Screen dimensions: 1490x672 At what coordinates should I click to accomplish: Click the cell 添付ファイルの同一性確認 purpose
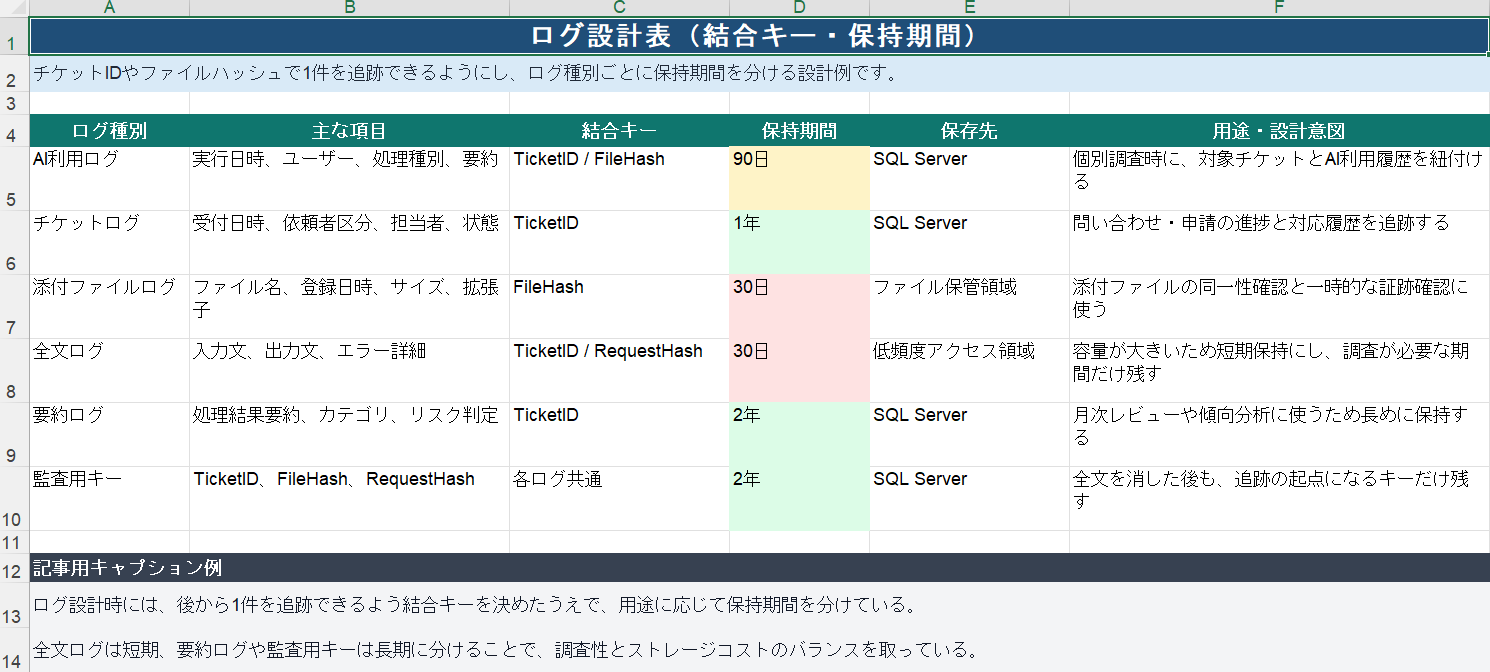click(1279, 307)
